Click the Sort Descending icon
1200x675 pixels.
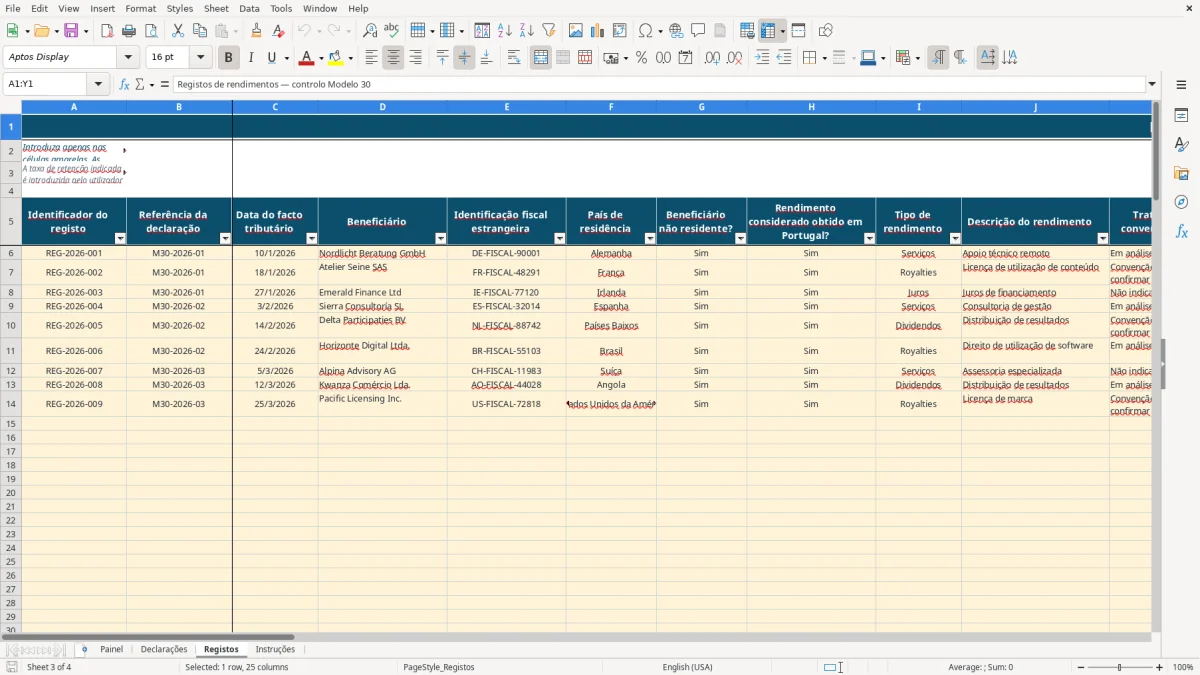[x=527, y=31]
